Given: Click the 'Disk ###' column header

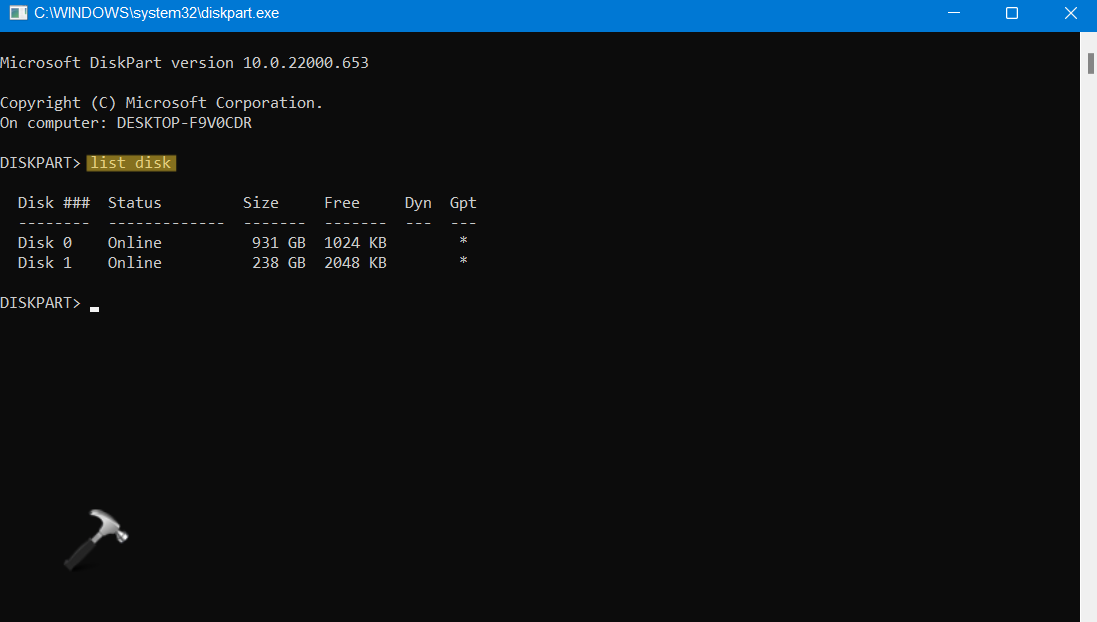Looking at the screenshot, I should [54, 203].
